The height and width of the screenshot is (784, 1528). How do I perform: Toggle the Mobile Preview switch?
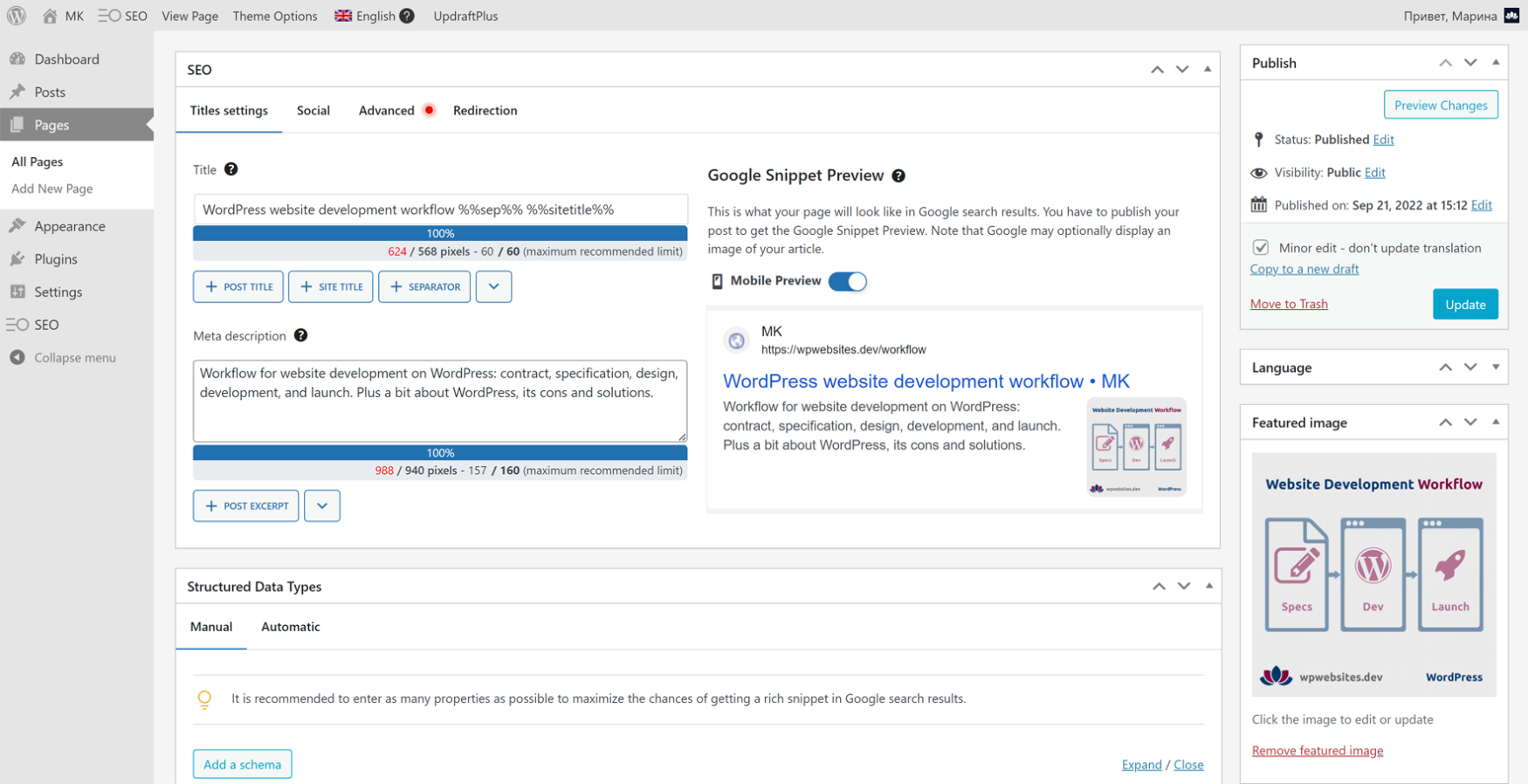[847, 281]
